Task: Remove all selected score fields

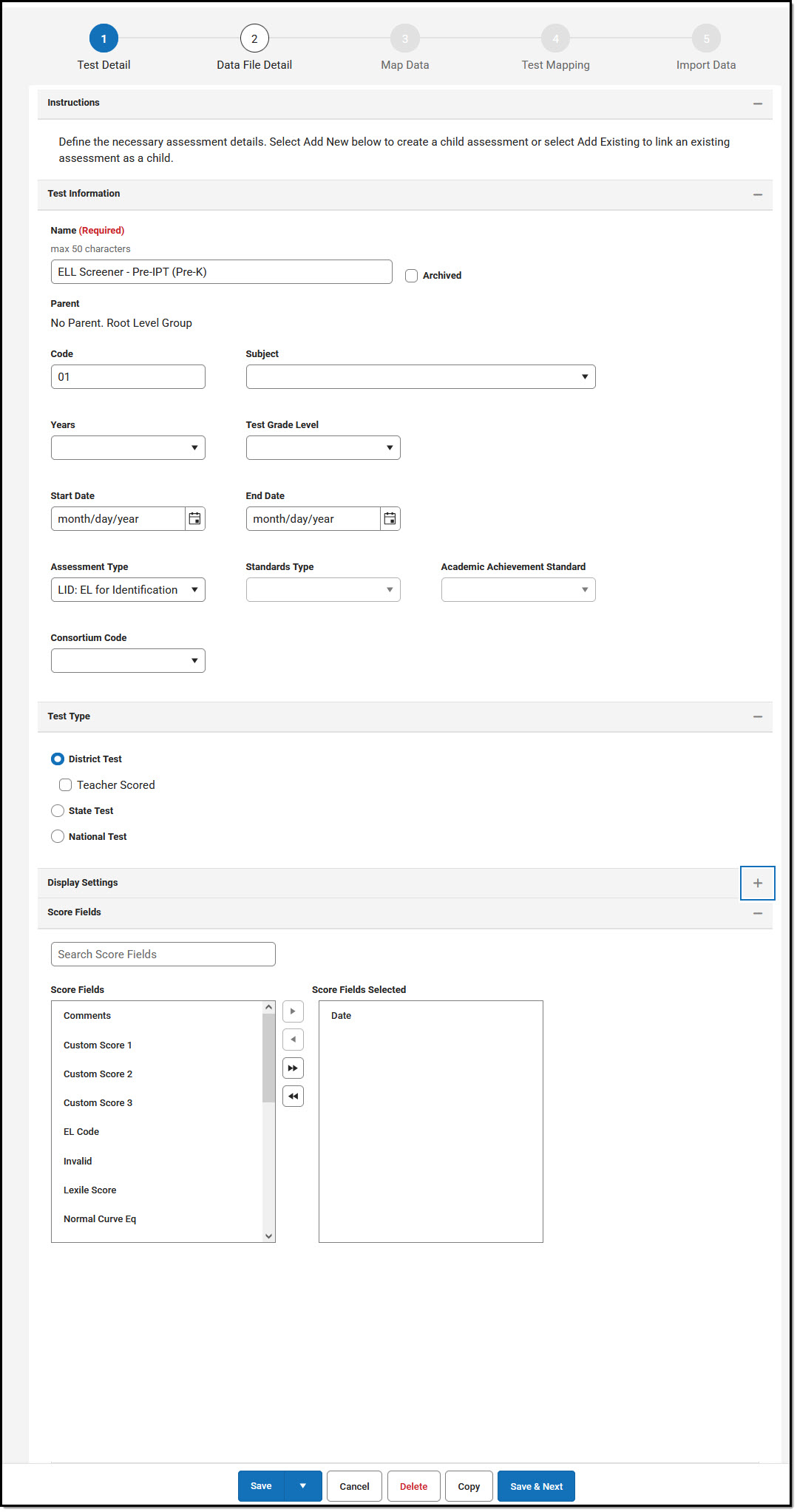Action: 293,1096
